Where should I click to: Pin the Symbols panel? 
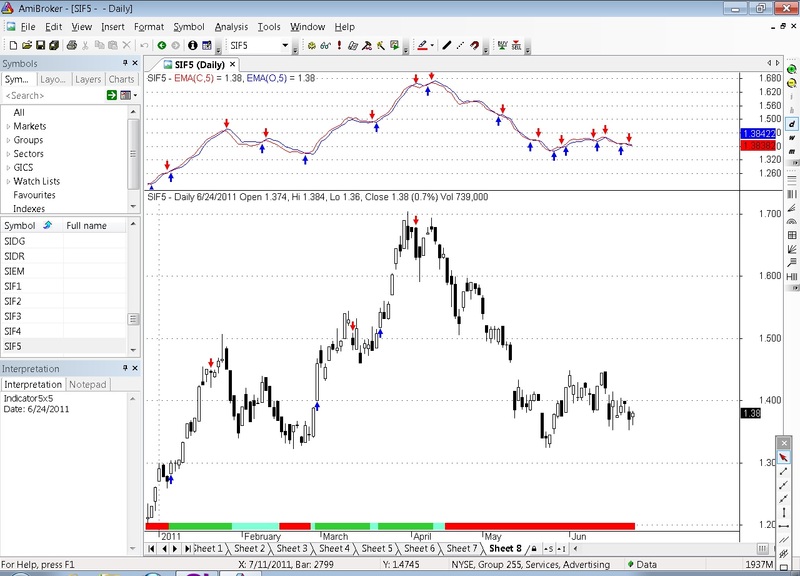pyautogui.click(x=125, y=63)
